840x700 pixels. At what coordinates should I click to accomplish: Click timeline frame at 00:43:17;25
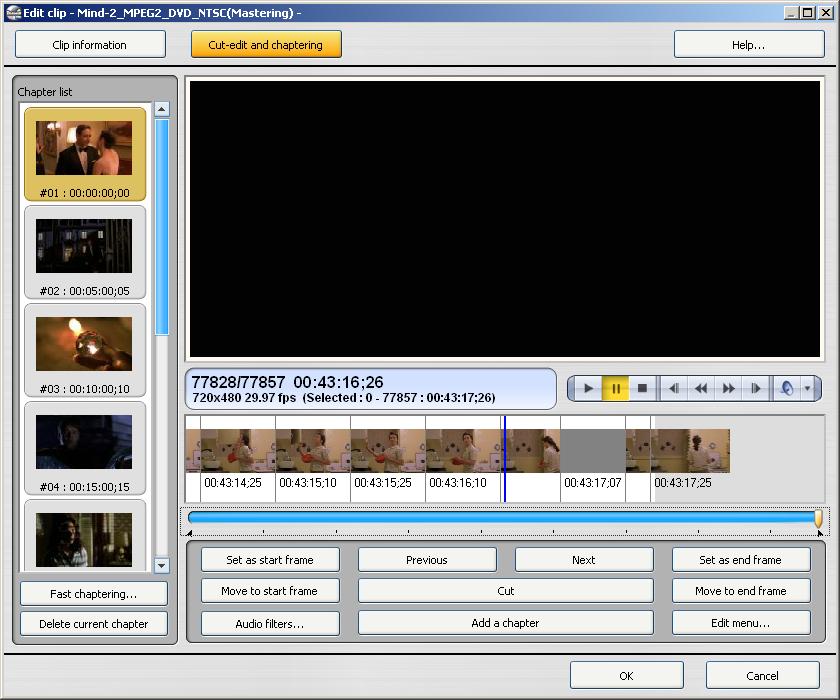(690, 451)
